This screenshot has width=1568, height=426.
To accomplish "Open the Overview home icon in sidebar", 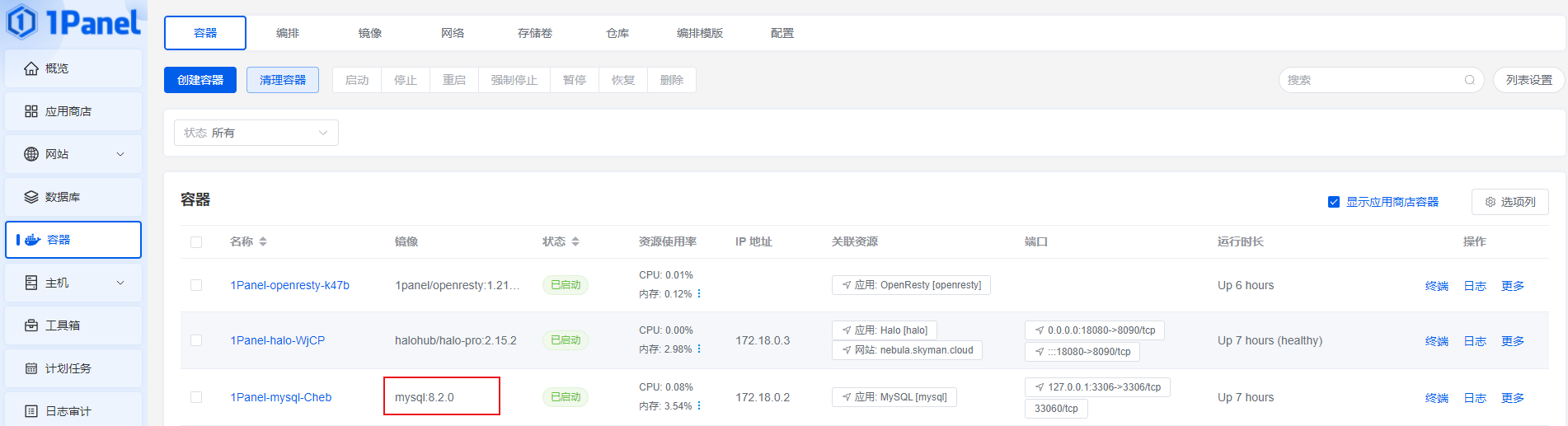I will tap(31, 68).
